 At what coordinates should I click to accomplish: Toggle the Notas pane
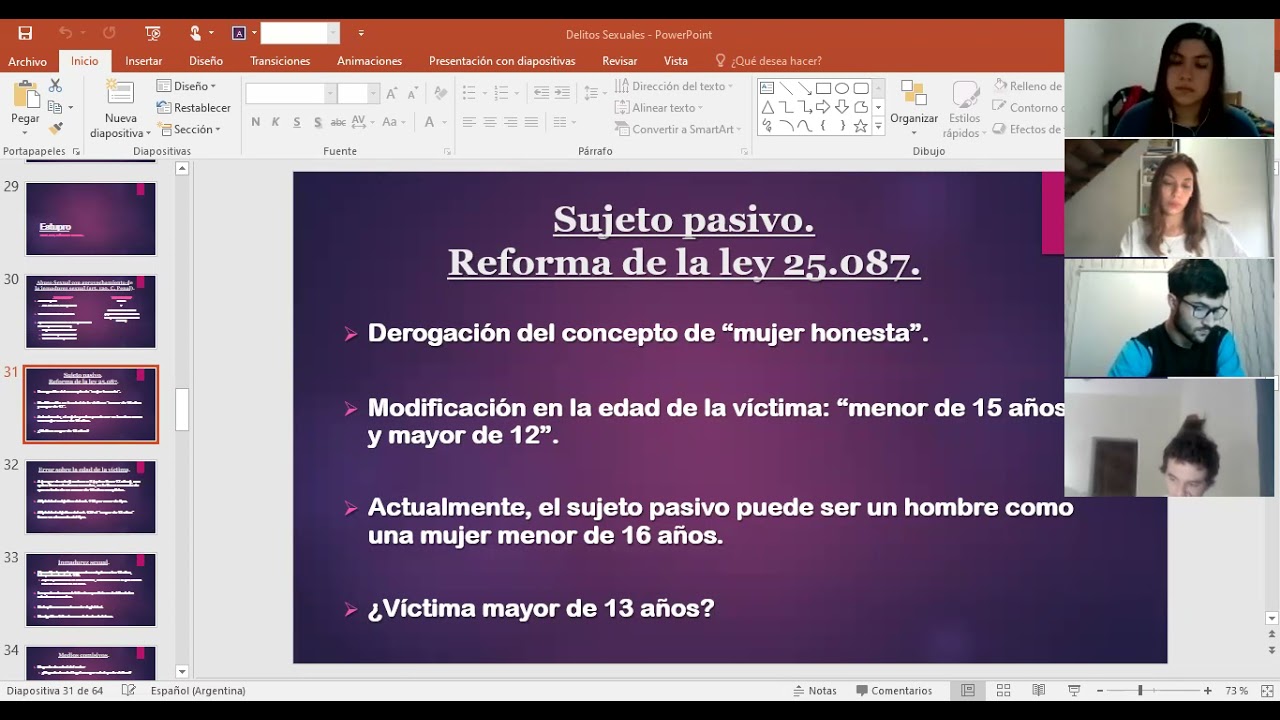point(815,690)
